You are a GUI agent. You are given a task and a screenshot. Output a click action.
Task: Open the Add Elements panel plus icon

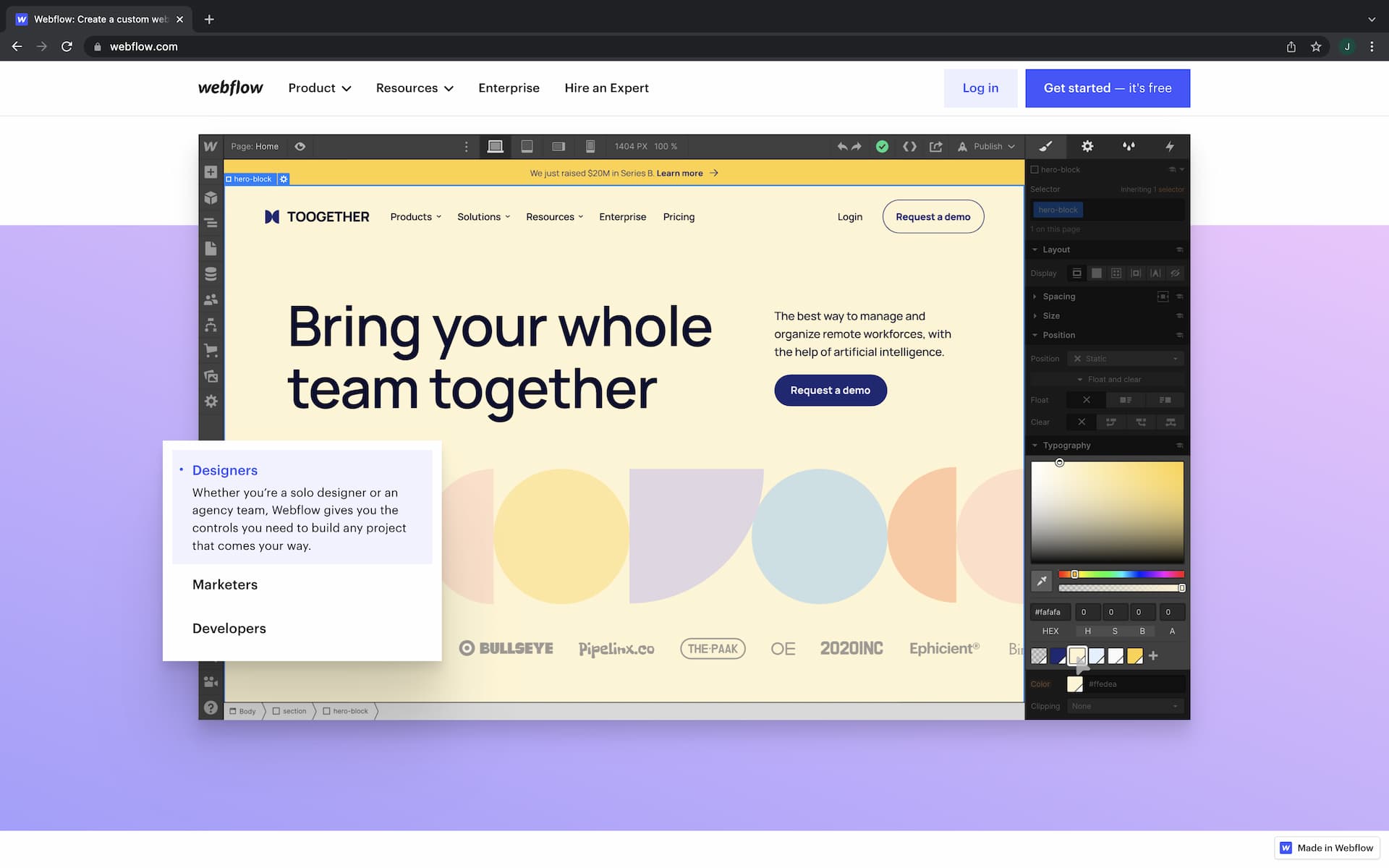click(x=211, y=172)
